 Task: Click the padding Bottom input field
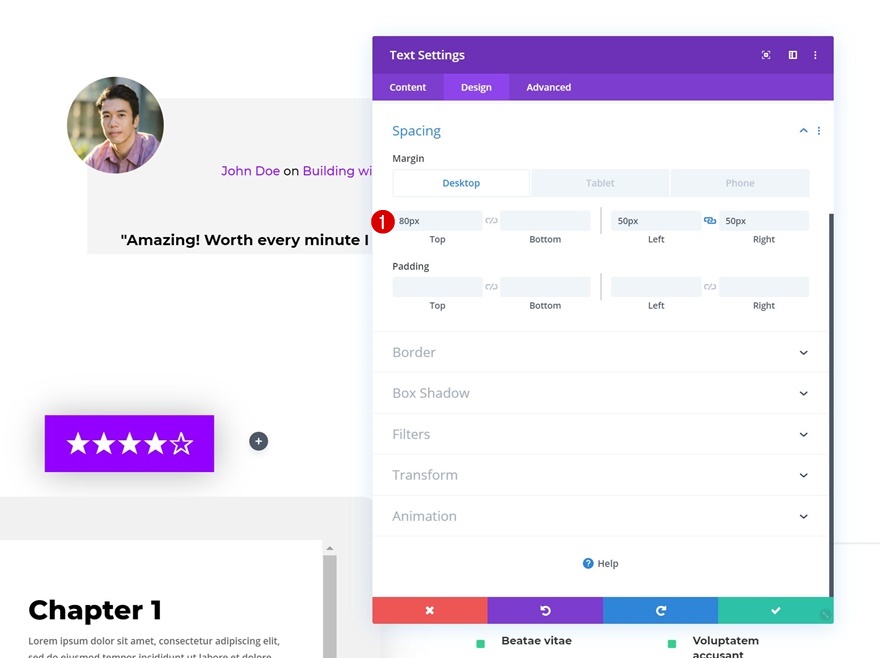545,287
